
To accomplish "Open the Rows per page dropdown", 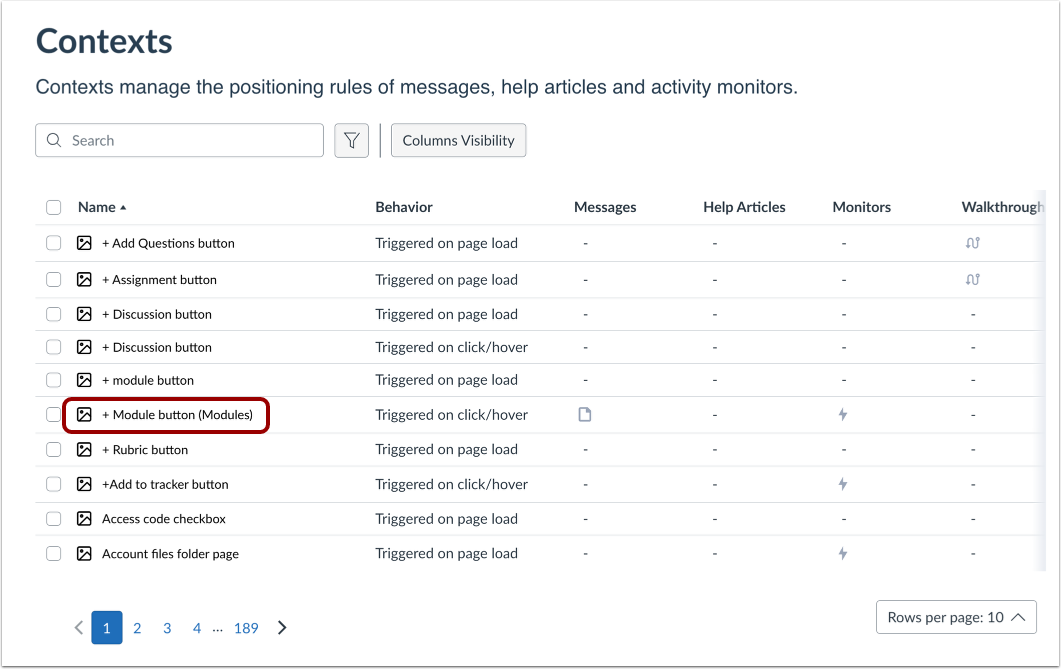I will coord(955,617).
